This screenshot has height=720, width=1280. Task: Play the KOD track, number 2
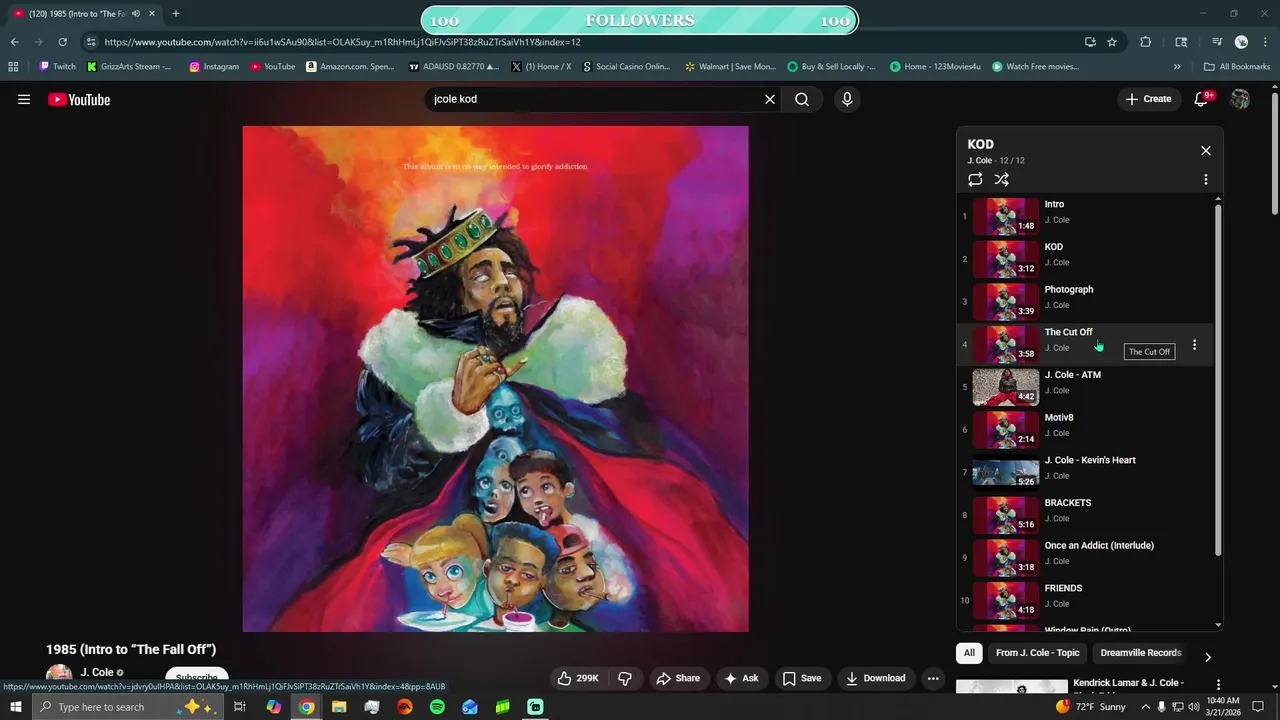pos(1085,259)
